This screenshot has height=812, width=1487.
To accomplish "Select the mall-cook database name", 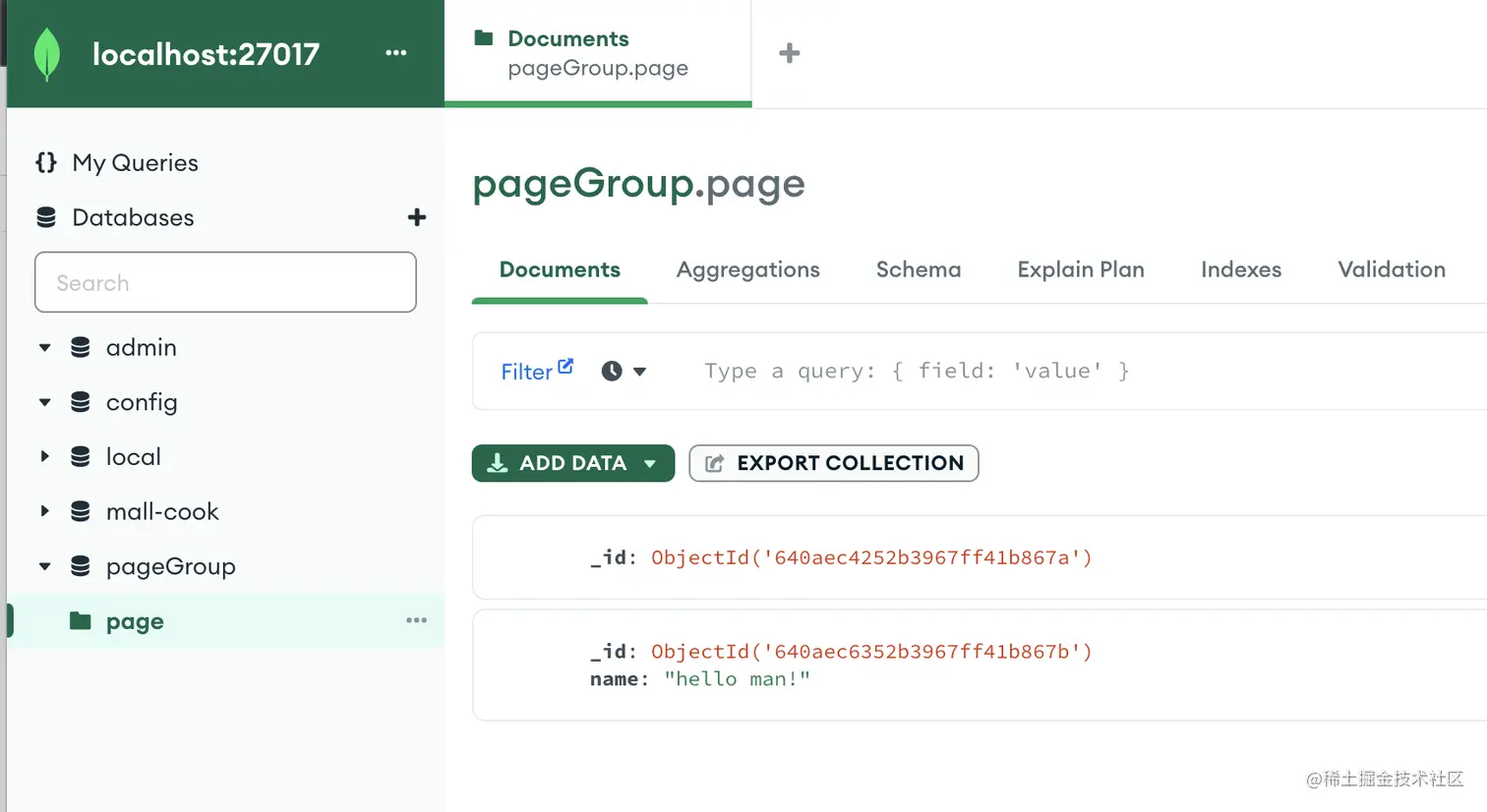I will pos(162,511).
